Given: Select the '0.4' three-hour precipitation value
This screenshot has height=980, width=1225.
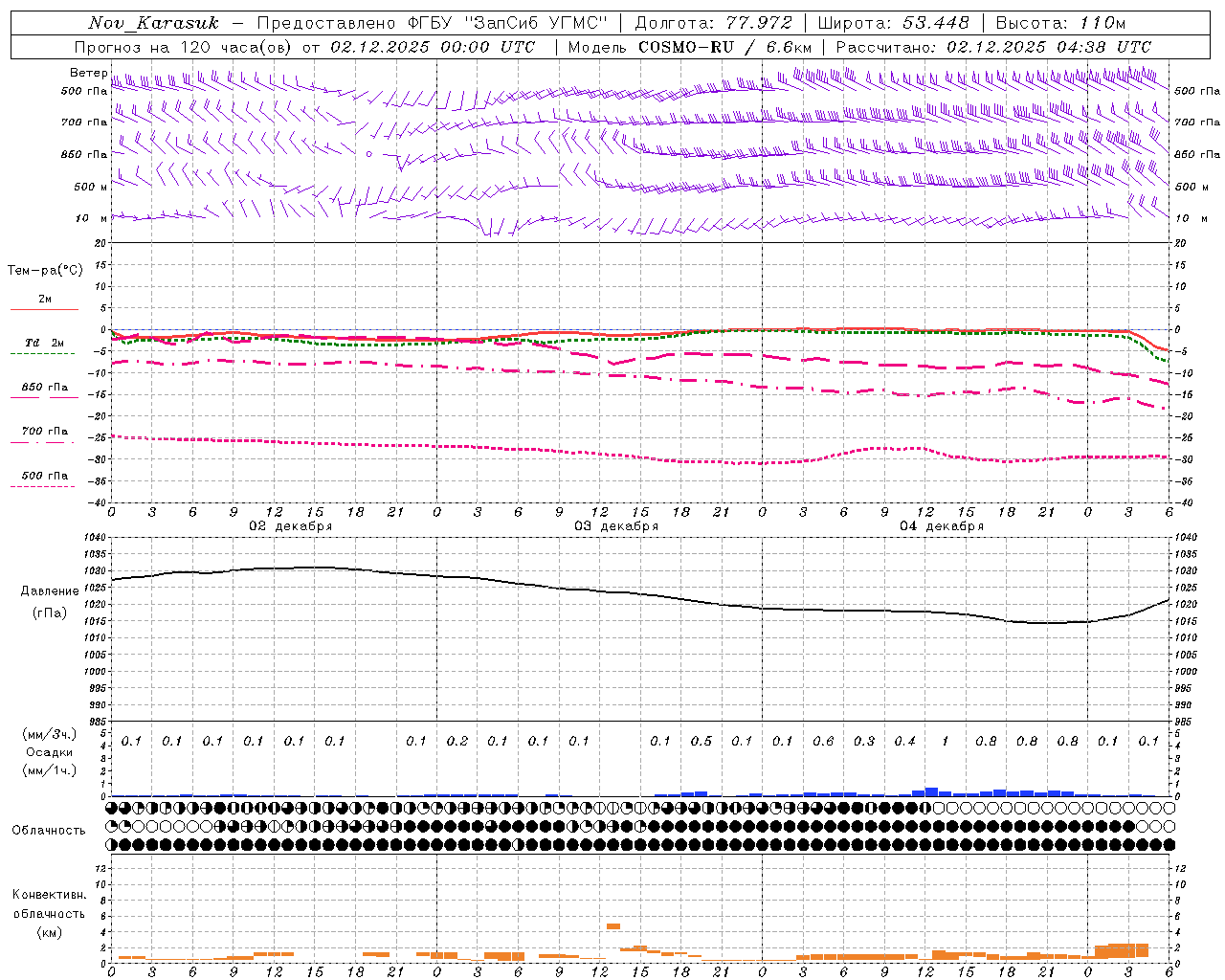Looking at the screenshot, I should coord(904,742).
